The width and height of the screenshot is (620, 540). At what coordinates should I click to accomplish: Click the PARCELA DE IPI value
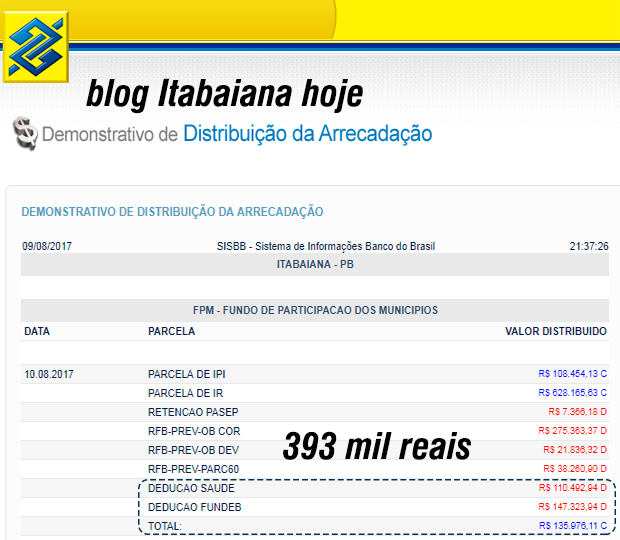point(573,374)
